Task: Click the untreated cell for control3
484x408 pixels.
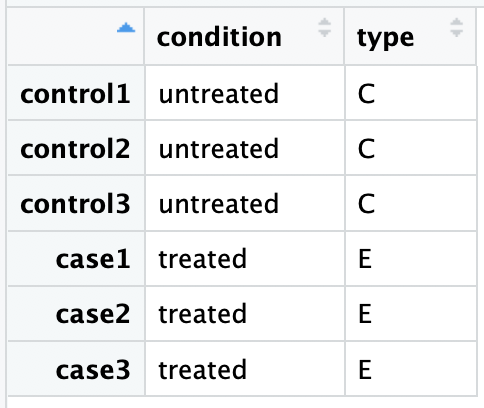Action: click(x=245, y=203)
